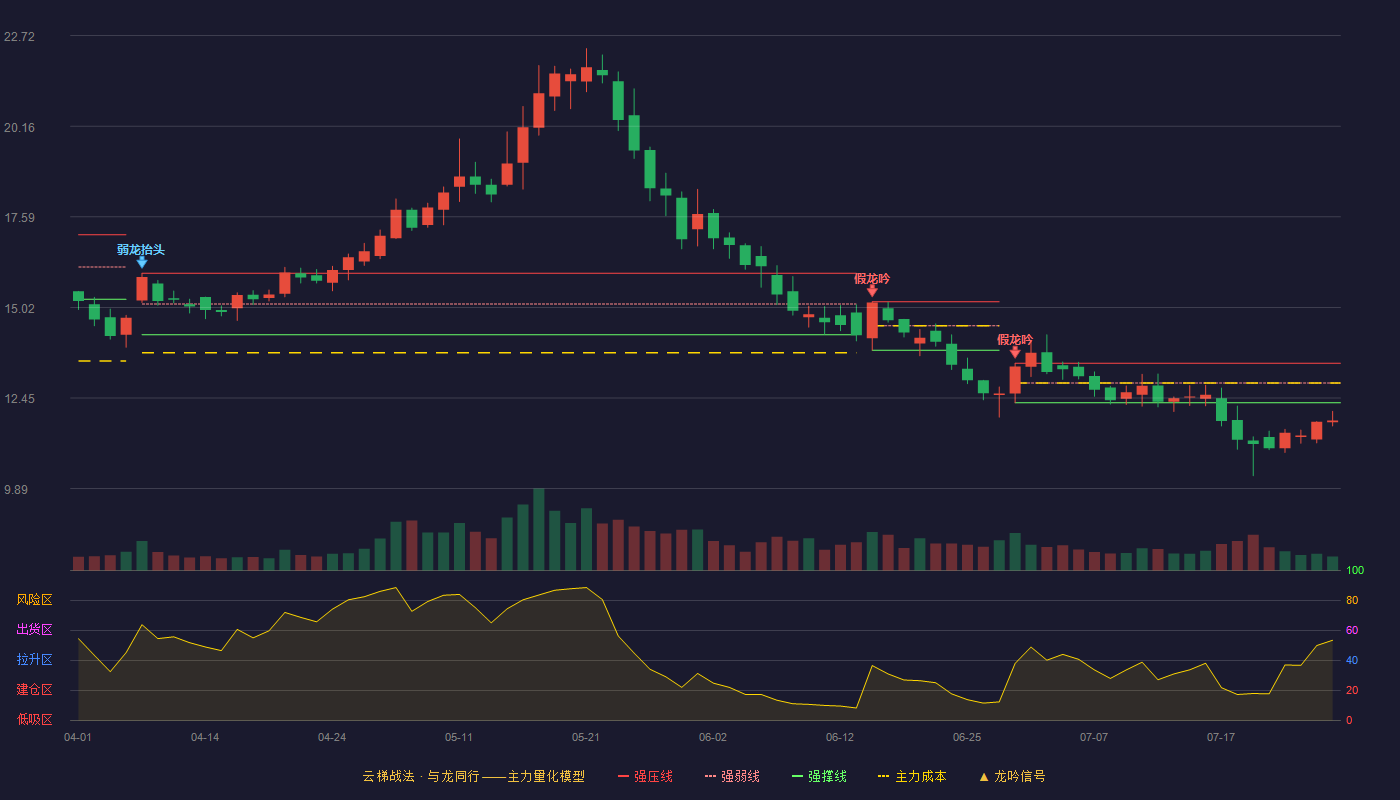Click the blue arrow under 弱龙抬头
Viewport: 1400px width, 800px height.
point(142,262)
